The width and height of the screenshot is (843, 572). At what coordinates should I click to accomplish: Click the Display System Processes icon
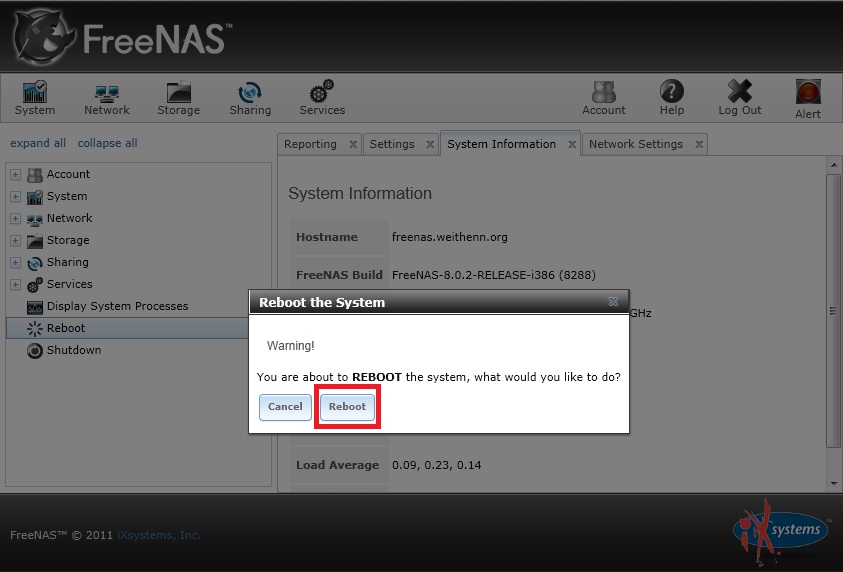pos(34,307)
